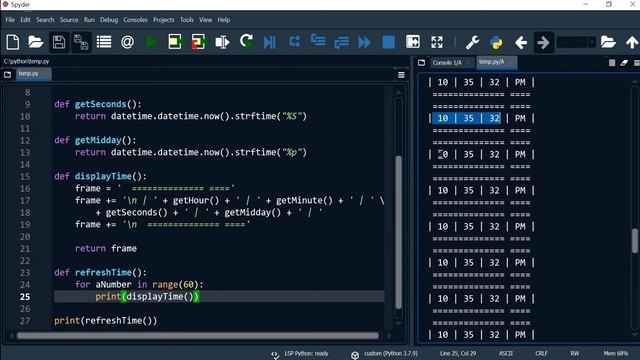Open the editor pane options menu
The image size is (640, 360).
pos(401,75)
